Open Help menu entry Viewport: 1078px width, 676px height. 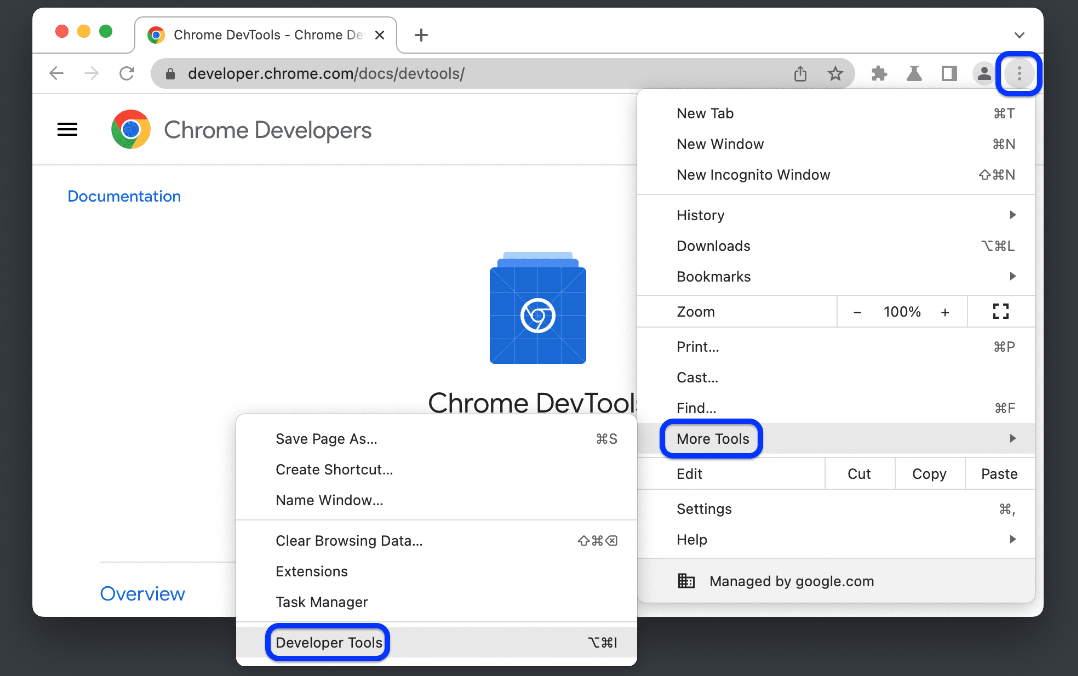836,540
